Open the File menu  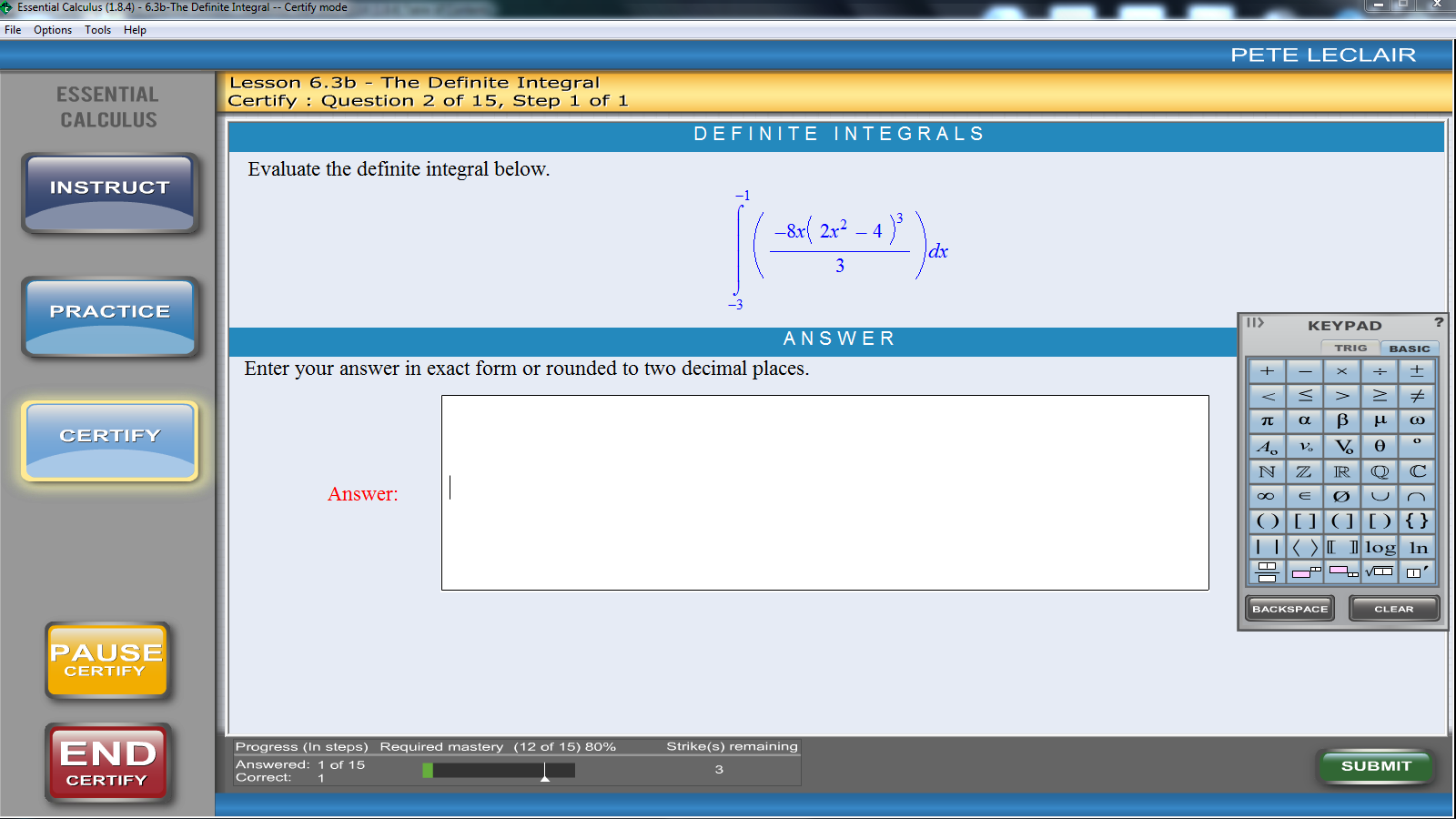pyautogui.click(x=13, y=30)
